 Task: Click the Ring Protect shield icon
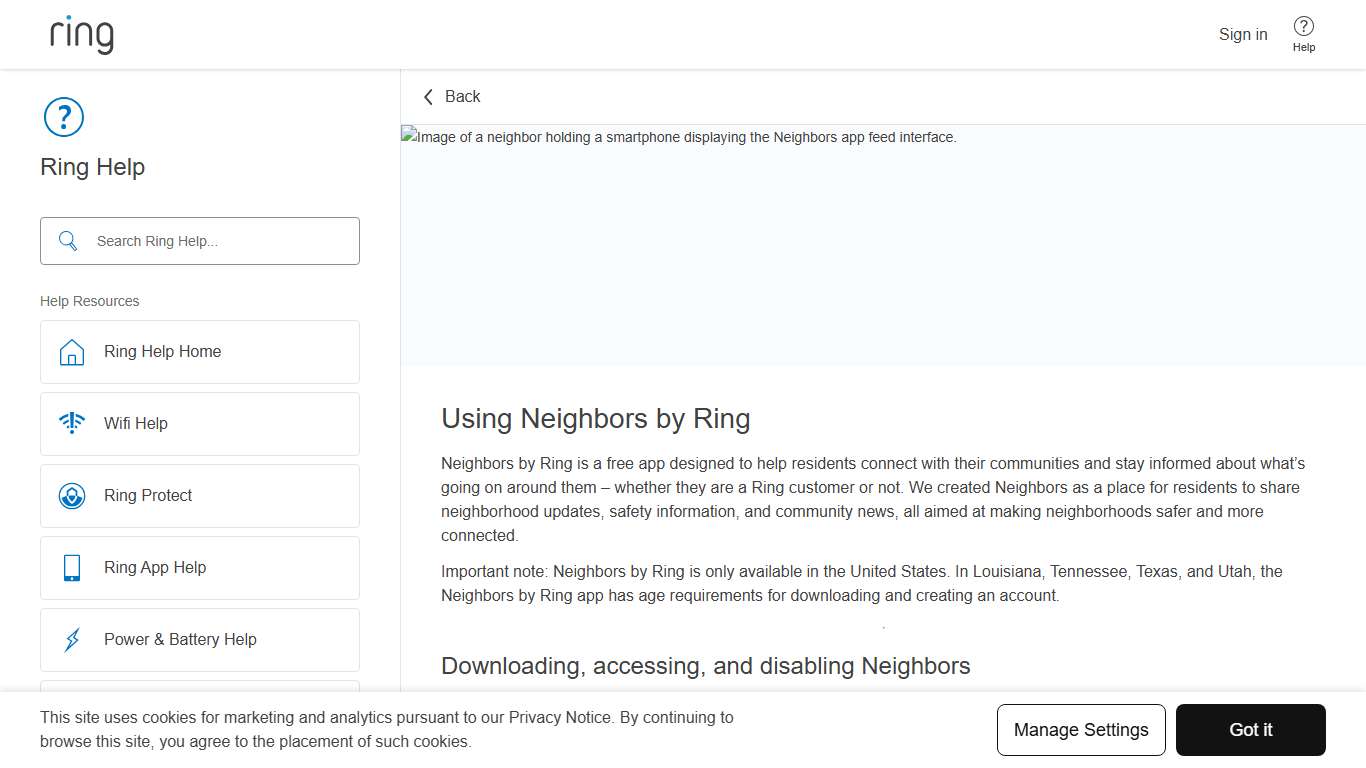pos(71,495)
